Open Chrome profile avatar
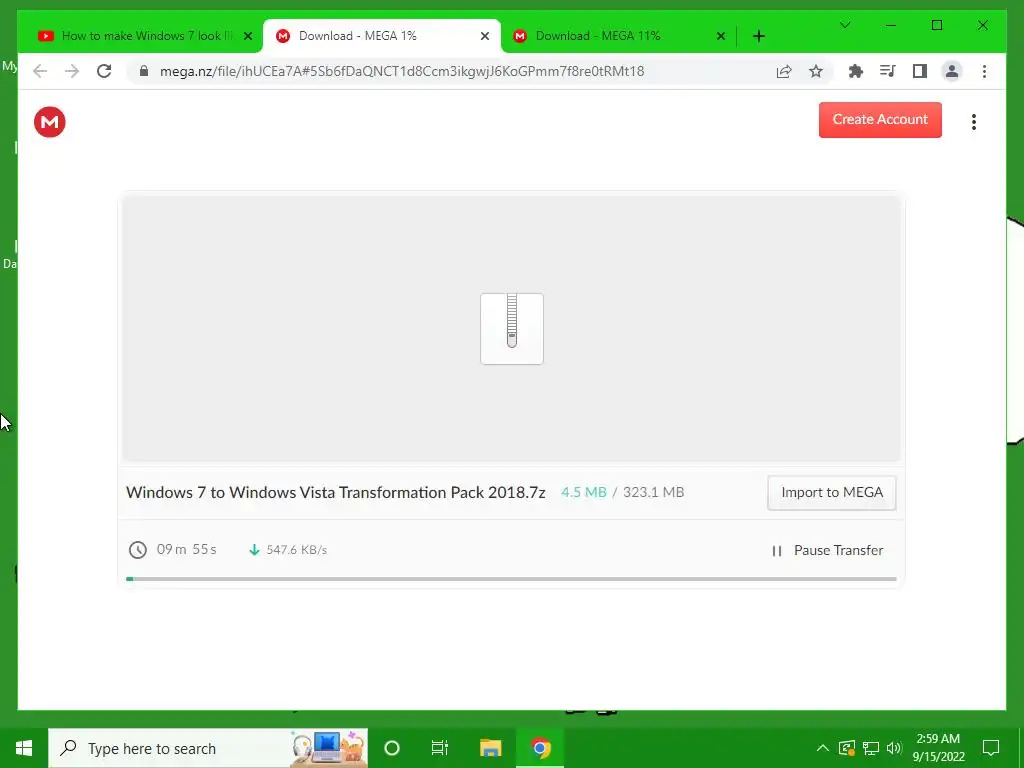The width and height of the screenshot is (1024, 768). (x=952, y=71)
